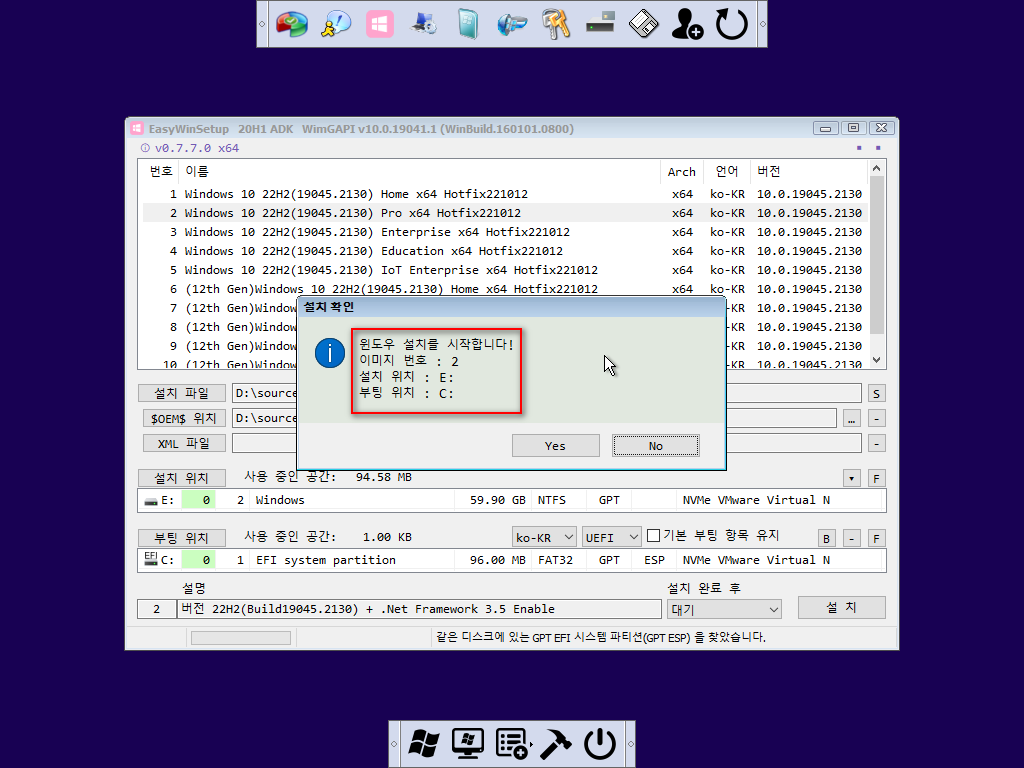The height and width of the screenshot is (768, 1024).
Task: Click the power button icon in bottom dock
Action: click(600, 744)
